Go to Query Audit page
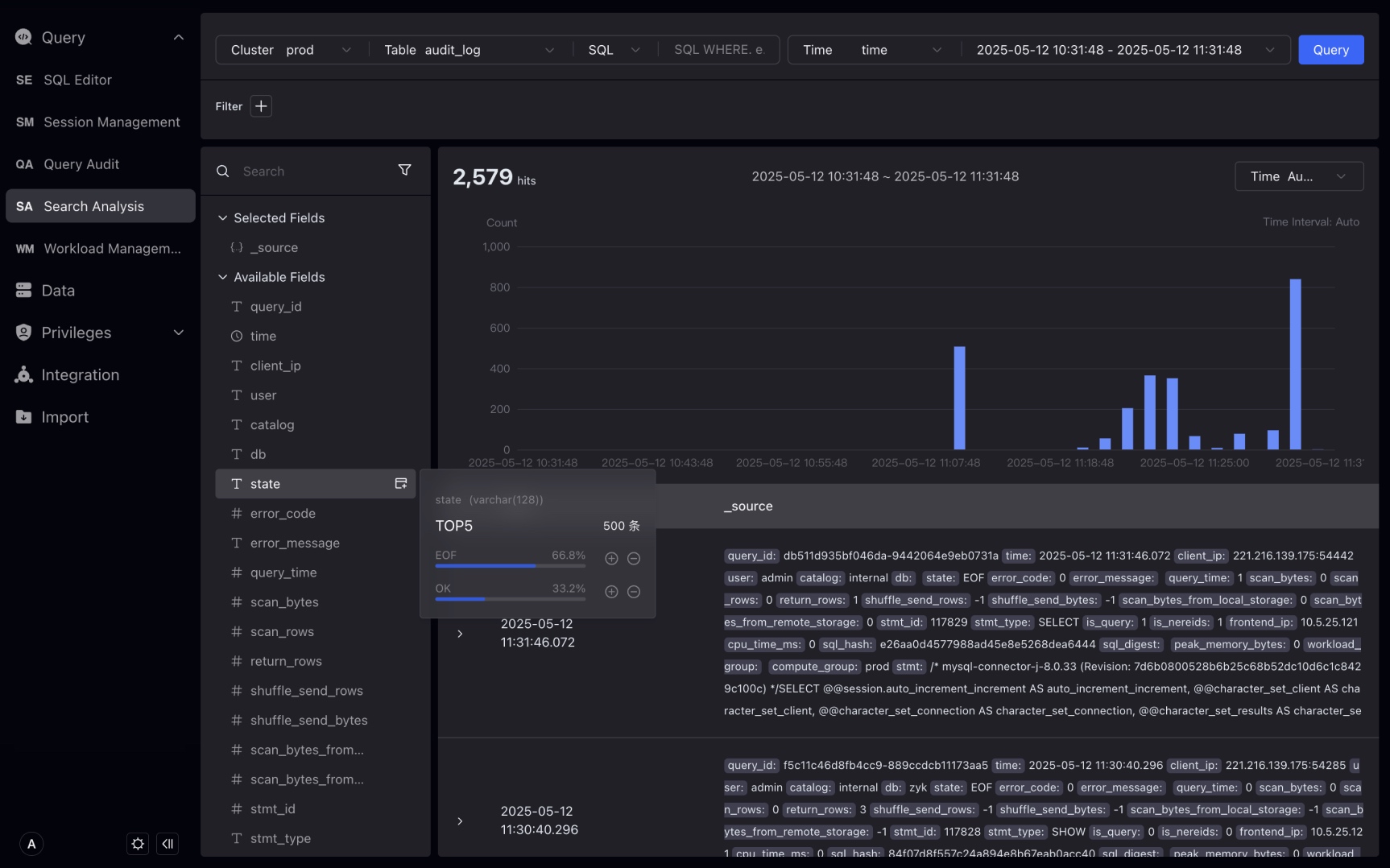This screenshot has width=1390, height=868. (81, 164)
